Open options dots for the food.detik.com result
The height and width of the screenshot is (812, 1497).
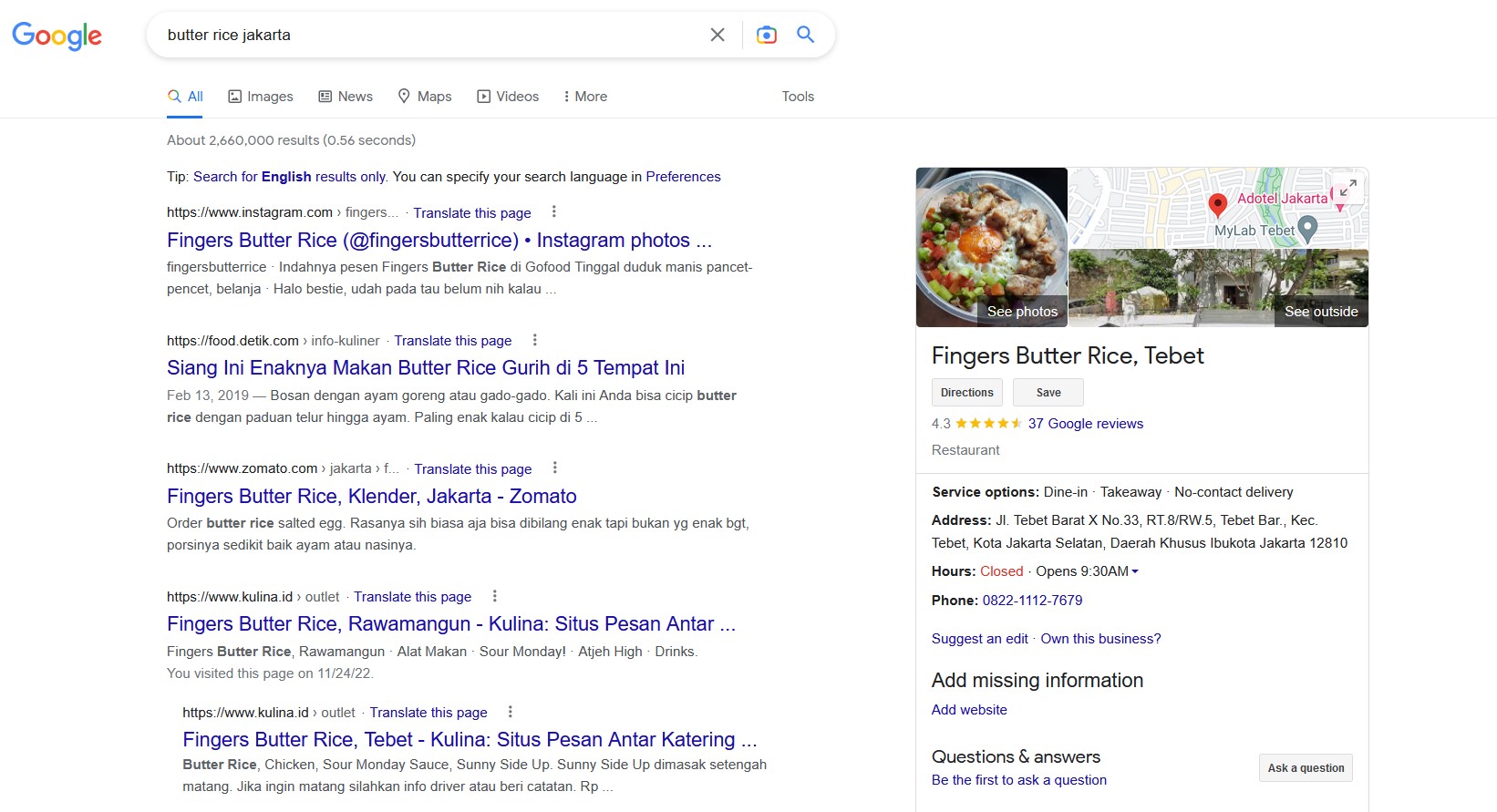[x=534, y=340]
